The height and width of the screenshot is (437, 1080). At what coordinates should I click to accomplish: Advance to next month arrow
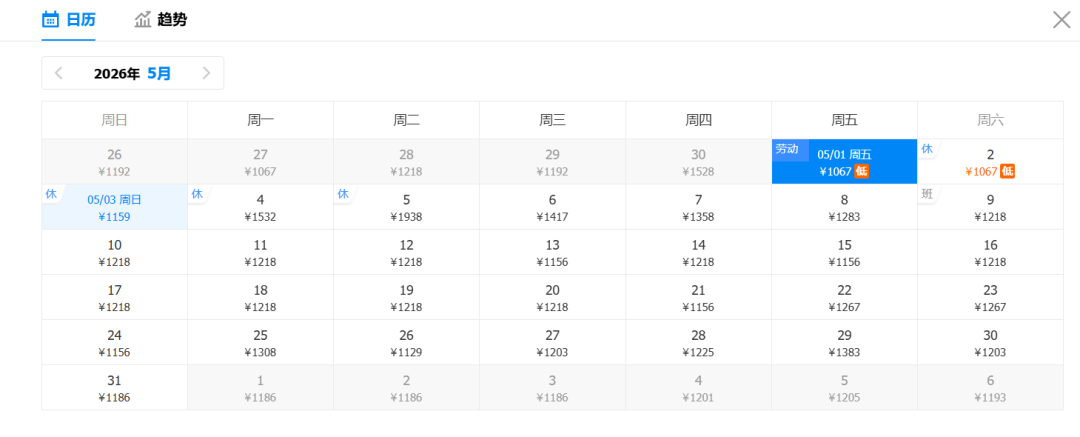click(x=206, y=73)
